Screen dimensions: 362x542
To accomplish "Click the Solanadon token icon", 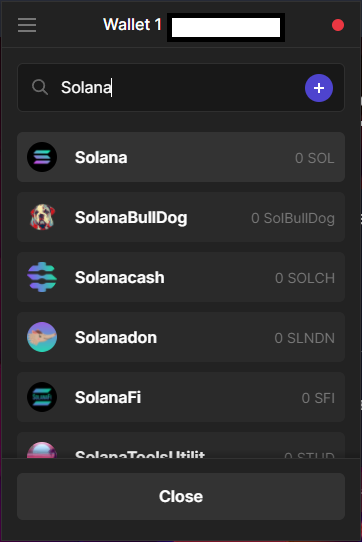I will click(x=42, y=337).
